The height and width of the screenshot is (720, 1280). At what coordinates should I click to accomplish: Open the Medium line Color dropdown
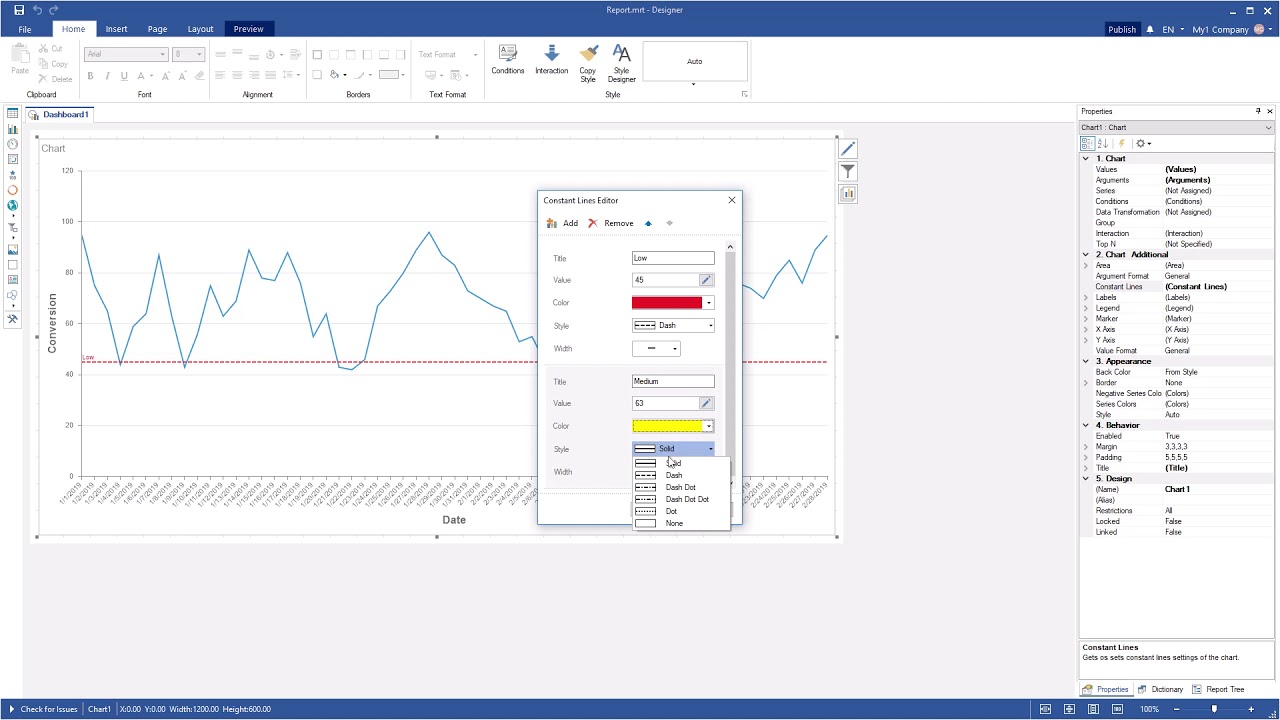[709, 426]
